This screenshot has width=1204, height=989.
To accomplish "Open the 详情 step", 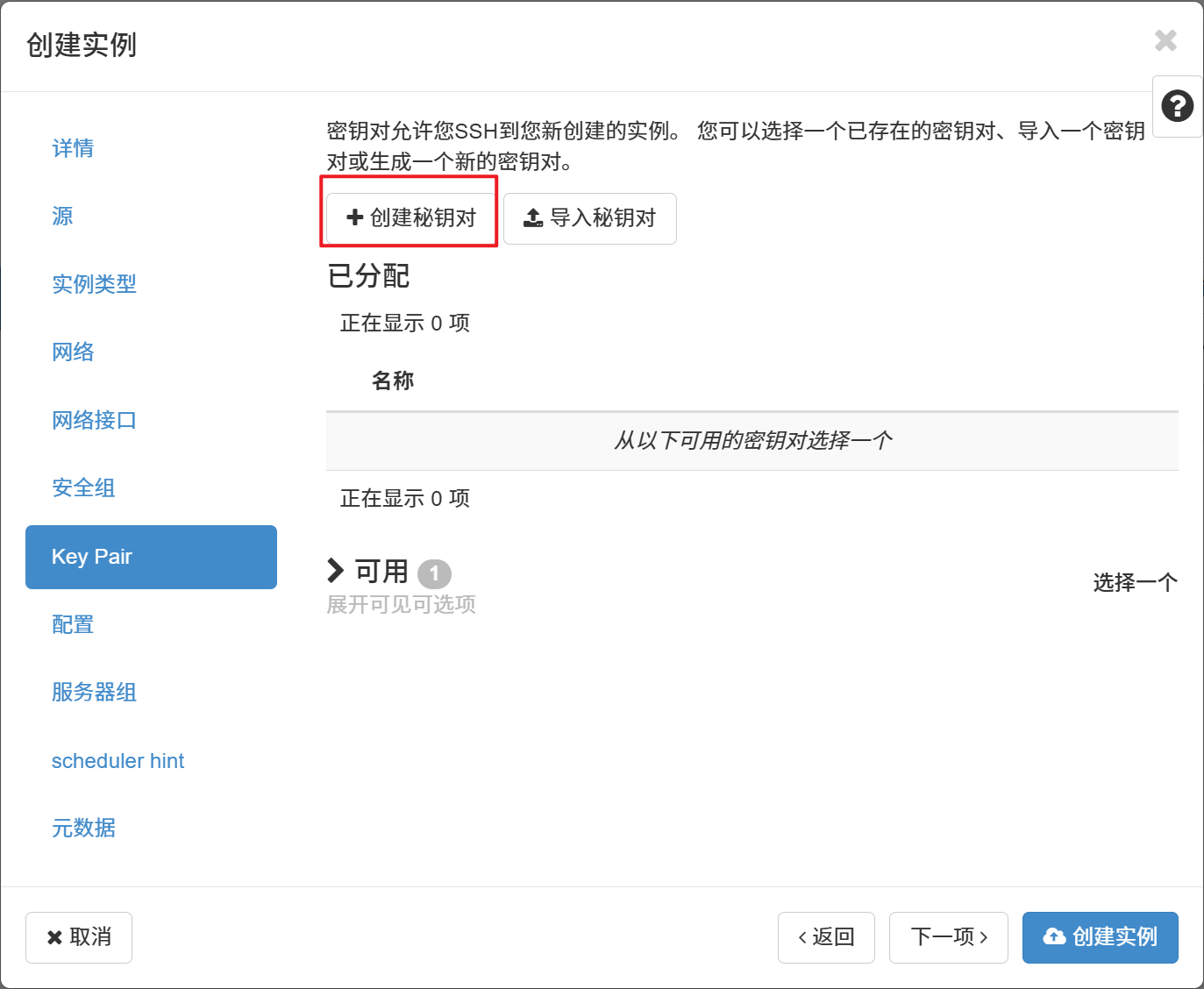I will (73, 148).
